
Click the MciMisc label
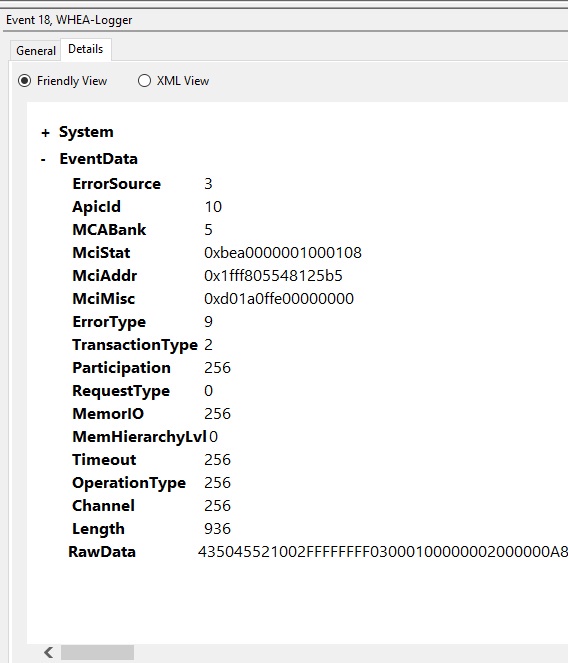104,299
